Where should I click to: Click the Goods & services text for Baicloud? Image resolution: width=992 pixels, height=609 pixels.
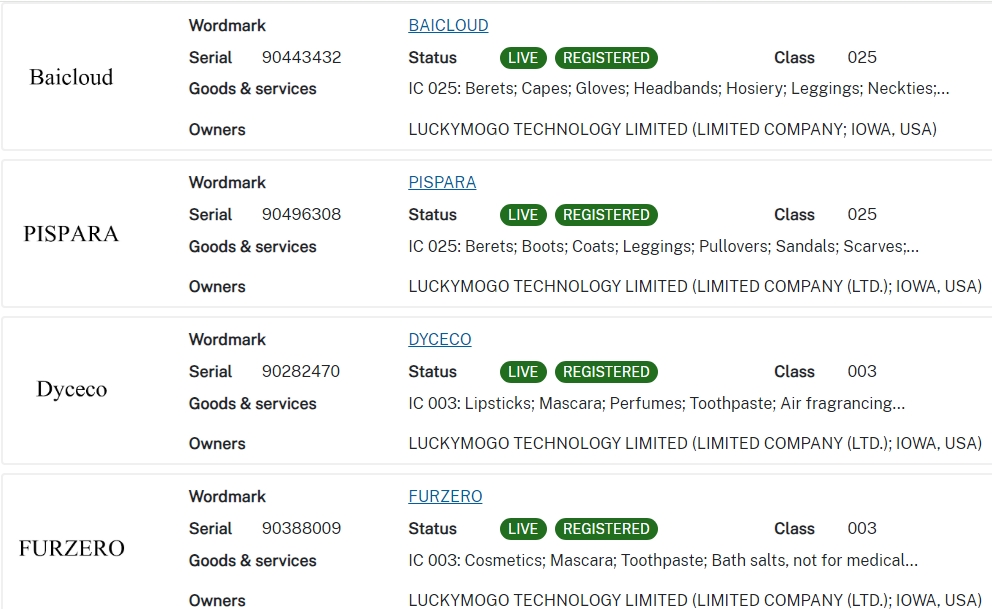coord(252,89)
